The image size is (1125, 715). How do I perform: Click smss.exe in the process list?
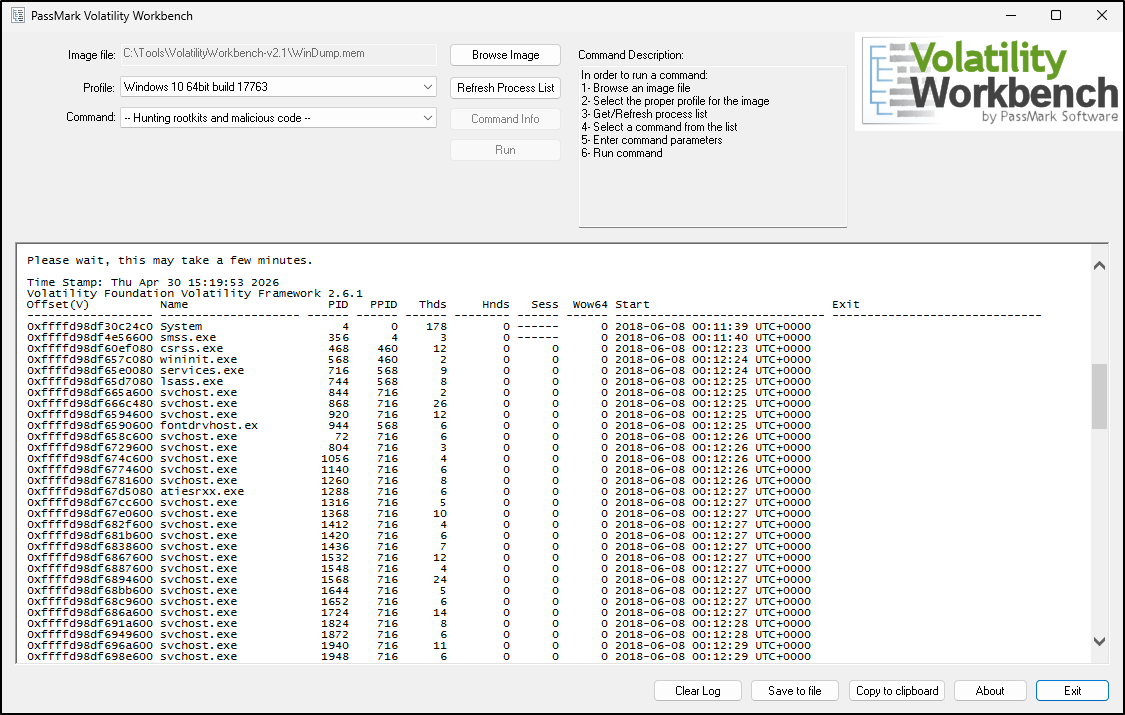click(188, 337)
